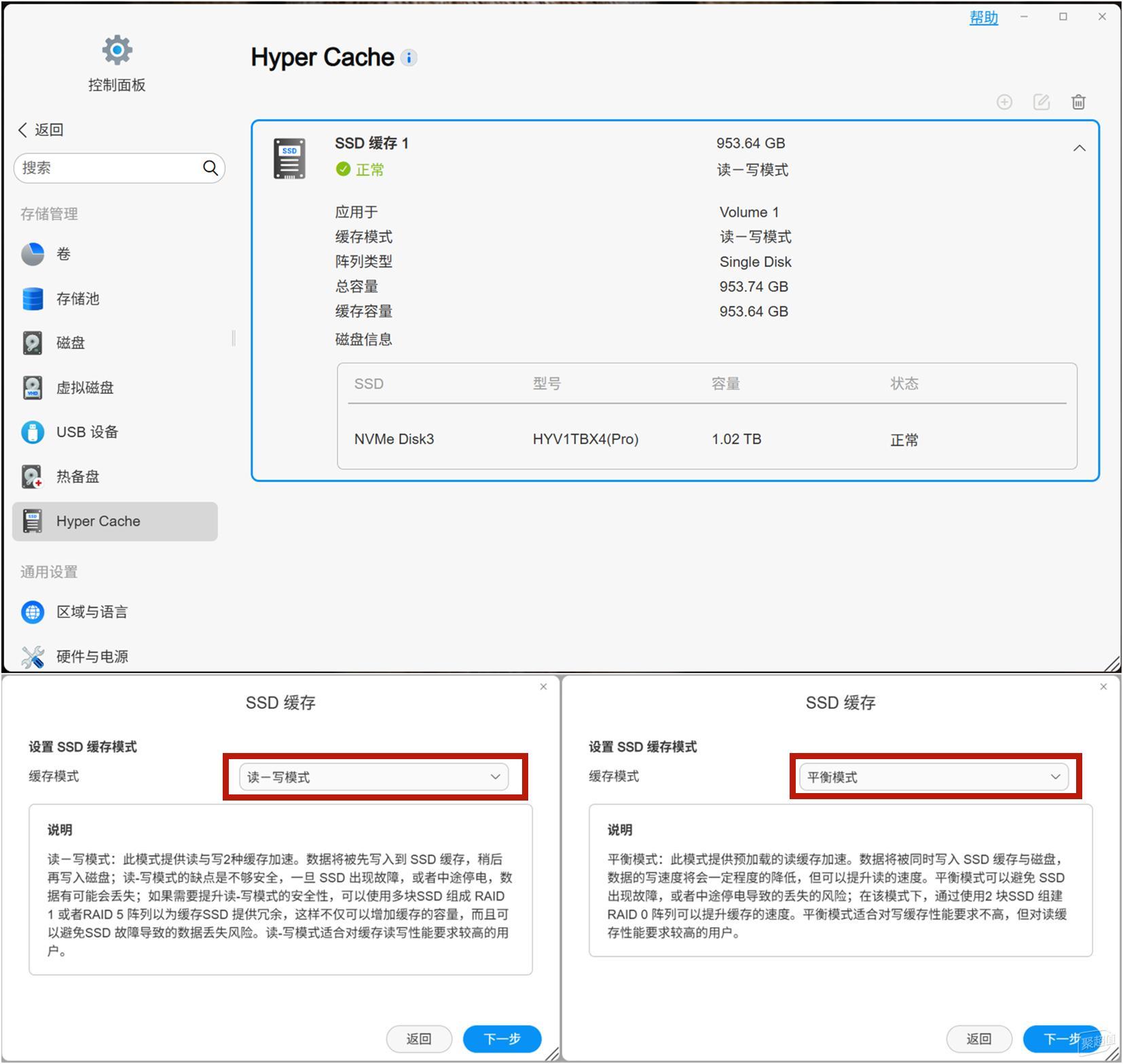1123x1064 pixels.
Task: Open the 读-写模式 cache mode dropdown
Action: click(x=373, y=777)
